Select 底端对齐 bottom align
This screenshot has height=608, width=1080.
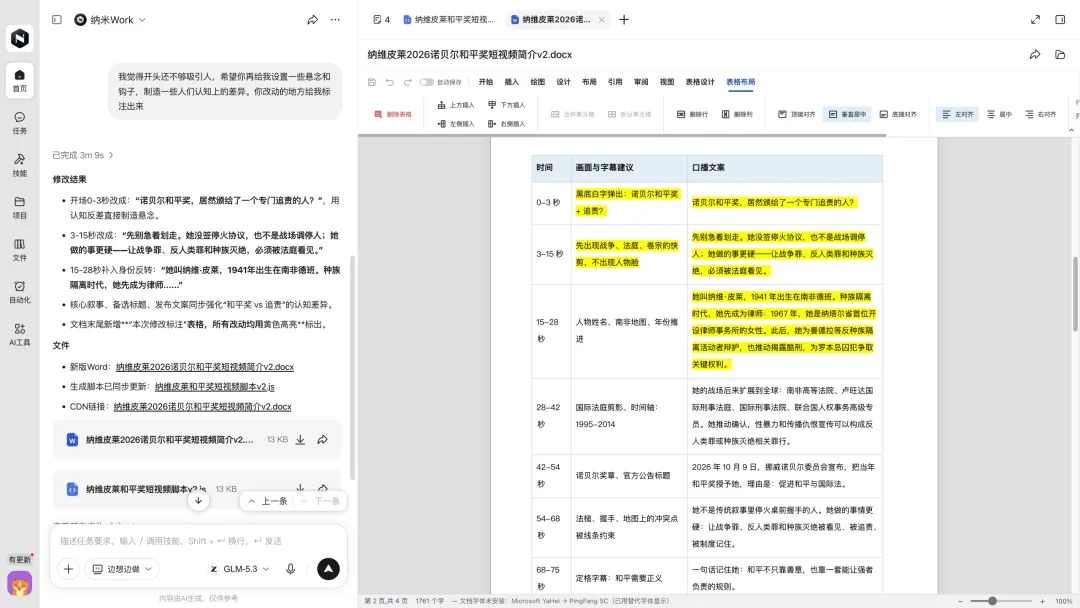click(898, 114)
